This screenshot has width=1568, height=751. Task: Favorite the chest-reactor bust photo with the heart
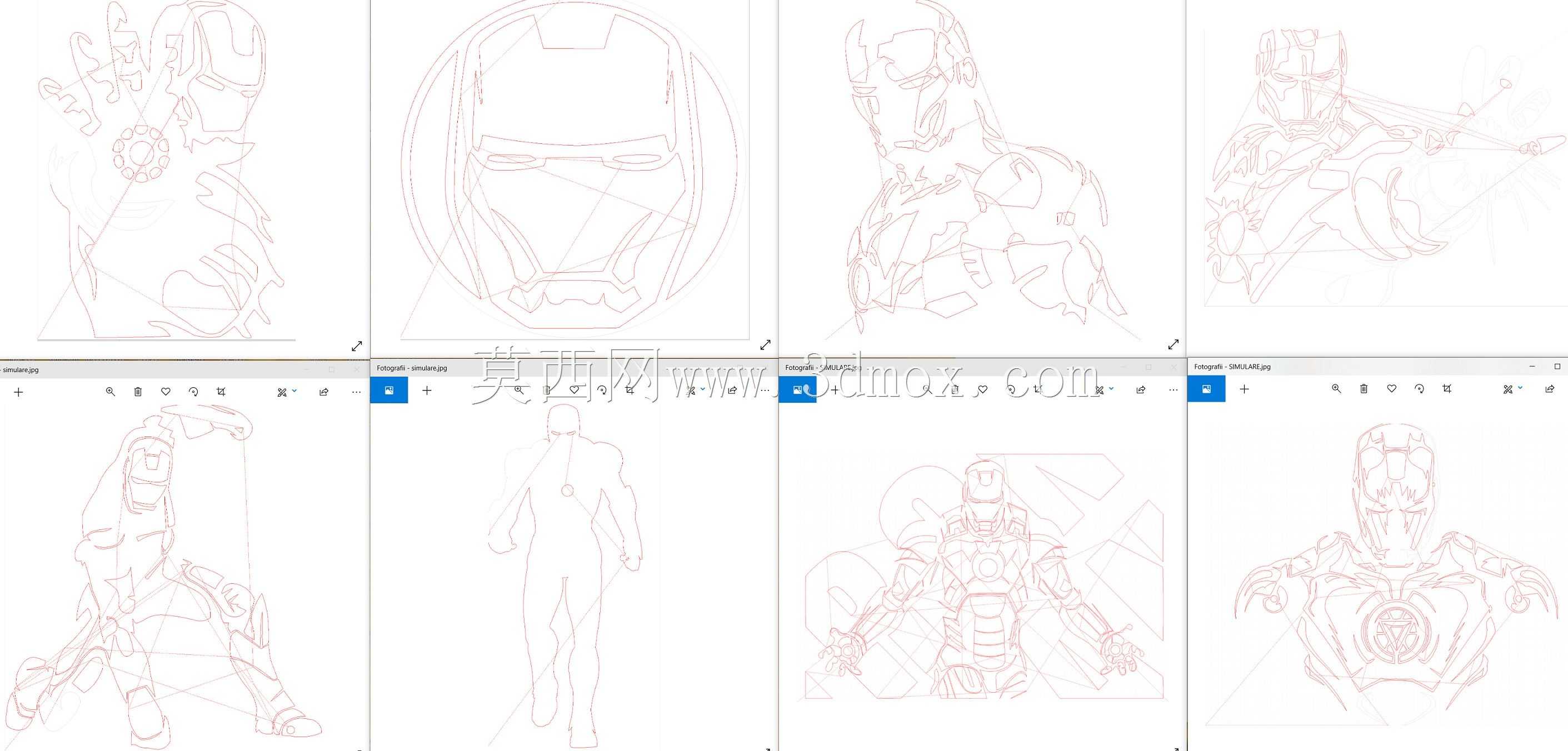1391,388
